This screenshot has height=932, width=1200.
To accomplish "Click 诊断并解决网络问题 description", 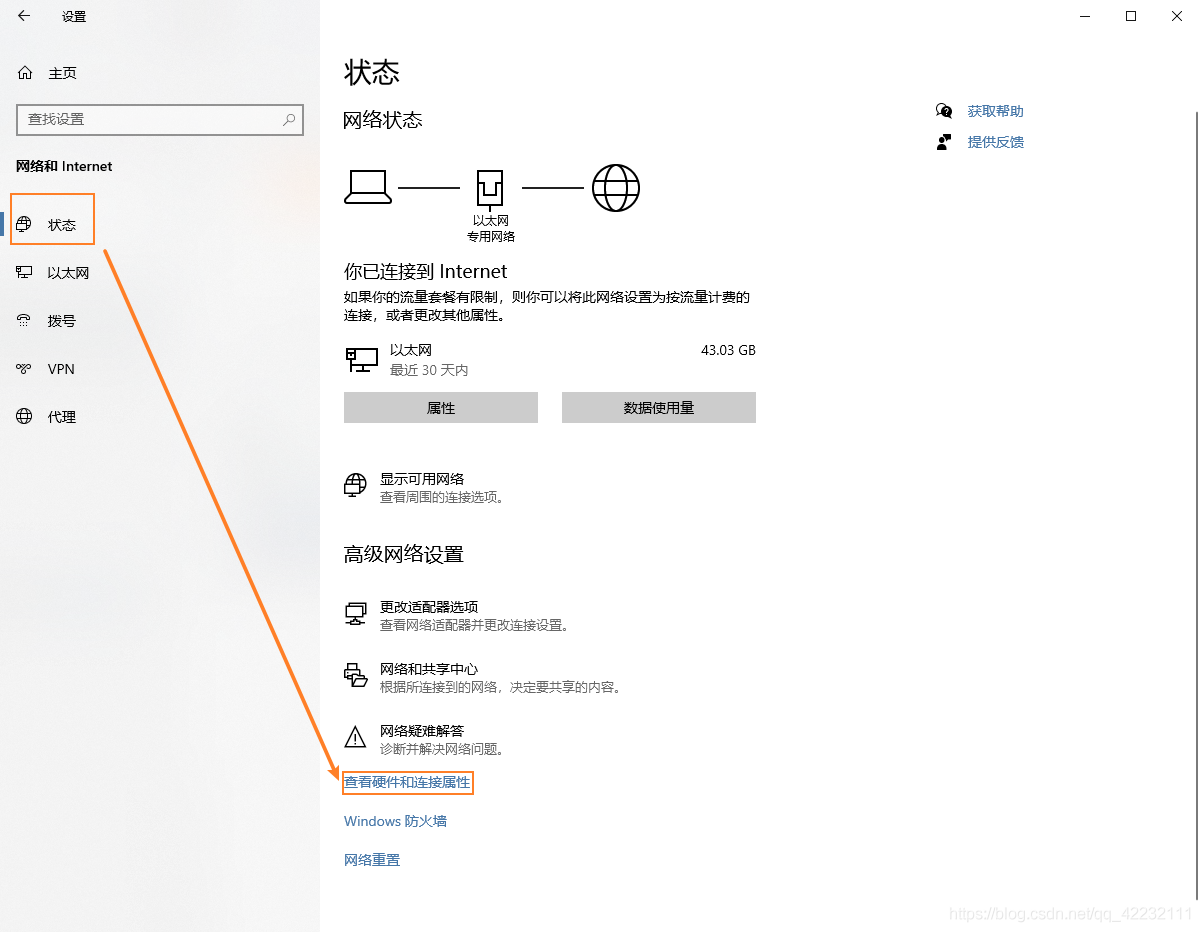I will click(x=441, y=749).
